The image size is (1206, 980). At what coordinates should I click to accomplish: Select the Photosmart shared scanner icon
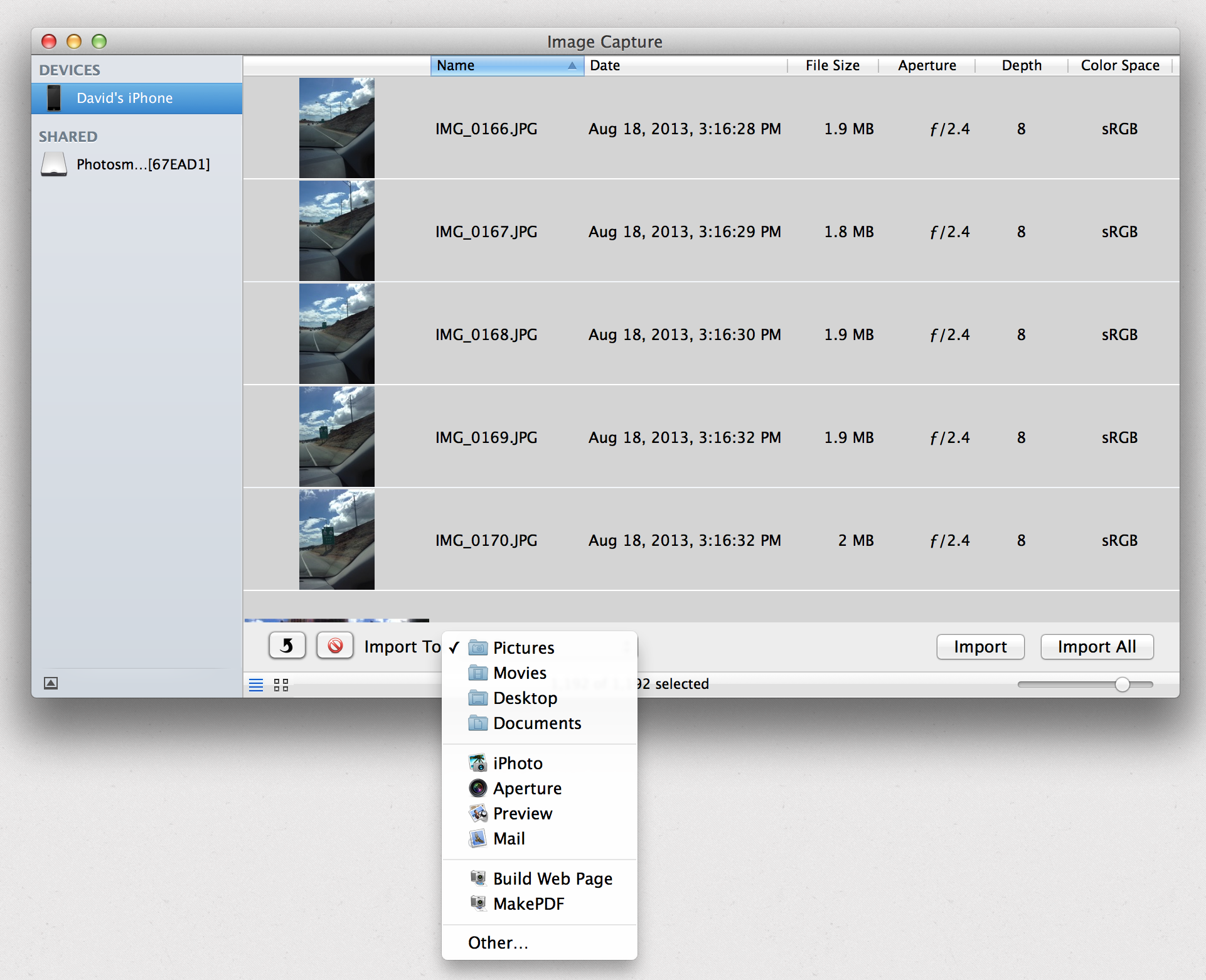click(54, 164)
